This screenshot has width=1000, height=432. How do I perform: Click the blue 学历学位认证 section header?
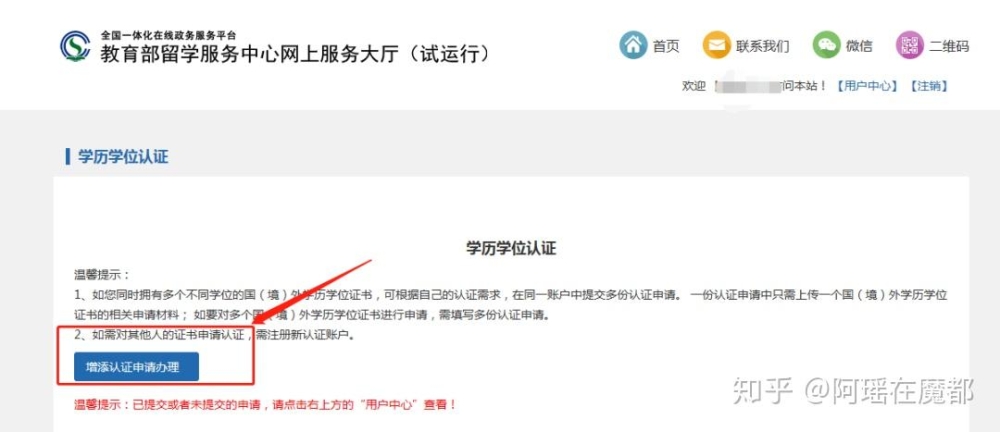coord(123,157)
